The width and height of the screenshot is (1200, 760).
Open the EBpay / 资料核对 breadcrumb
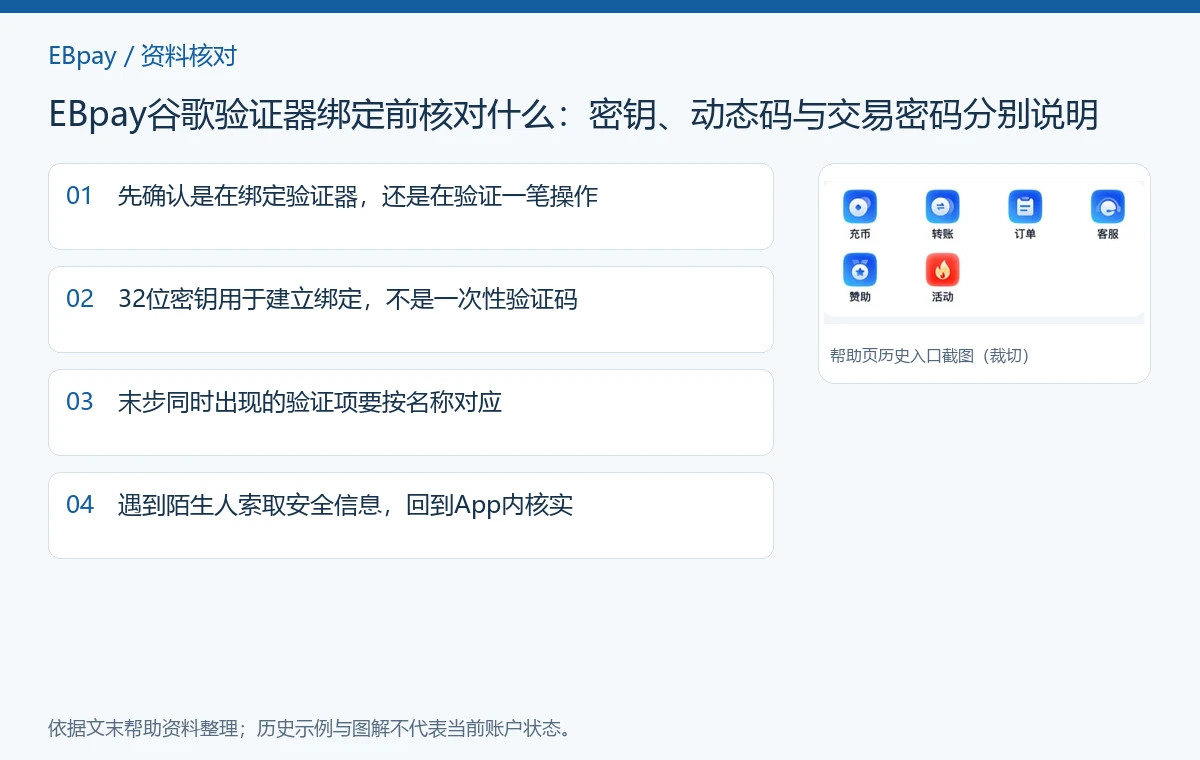tap(143, 55)
